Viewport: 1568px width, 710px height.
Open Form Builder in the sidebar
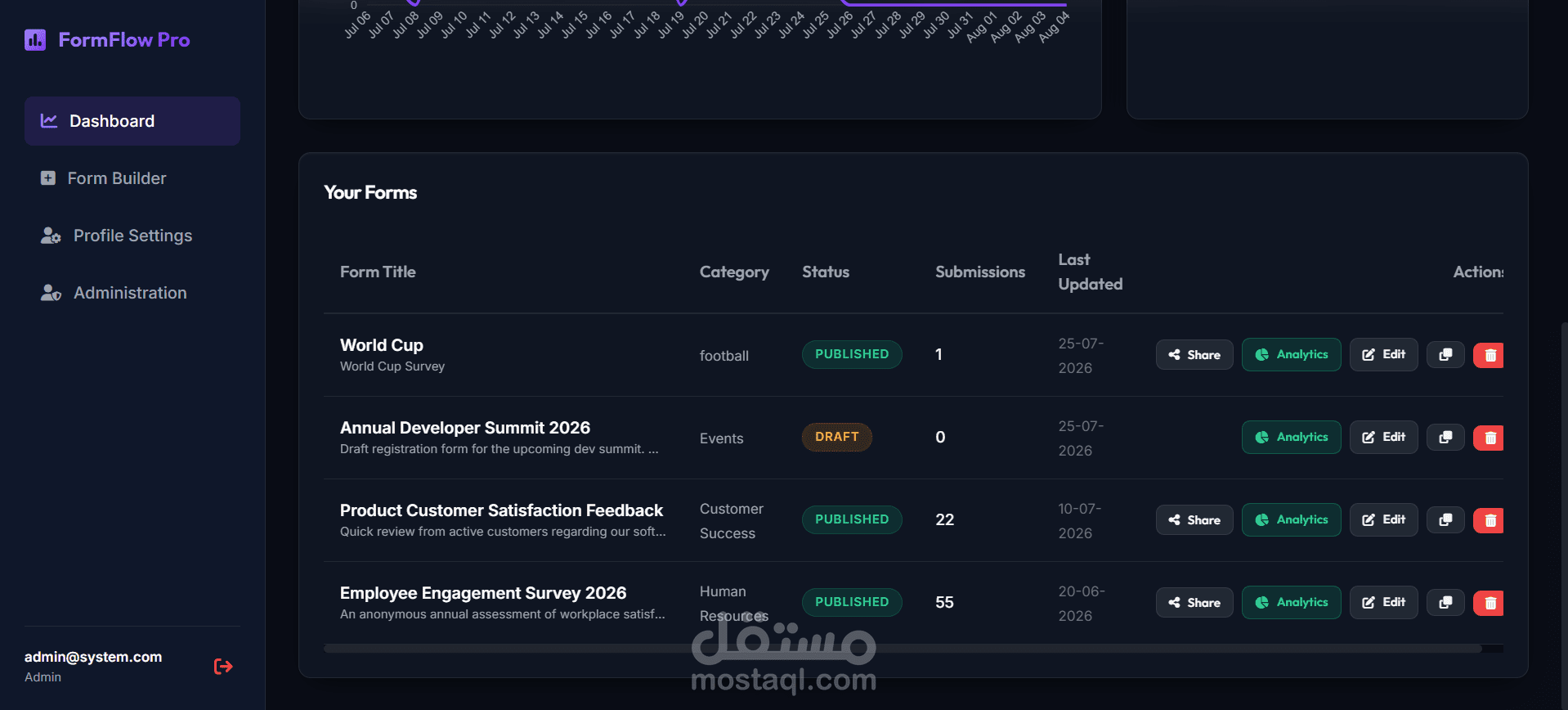(x=132, y=178)
